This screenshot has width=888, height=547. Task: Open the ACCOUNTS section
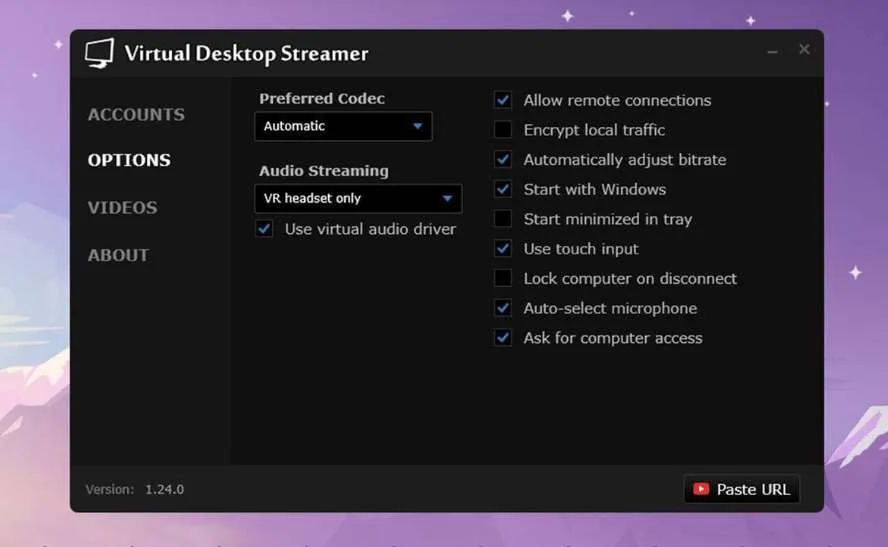(x=136, y=114)
